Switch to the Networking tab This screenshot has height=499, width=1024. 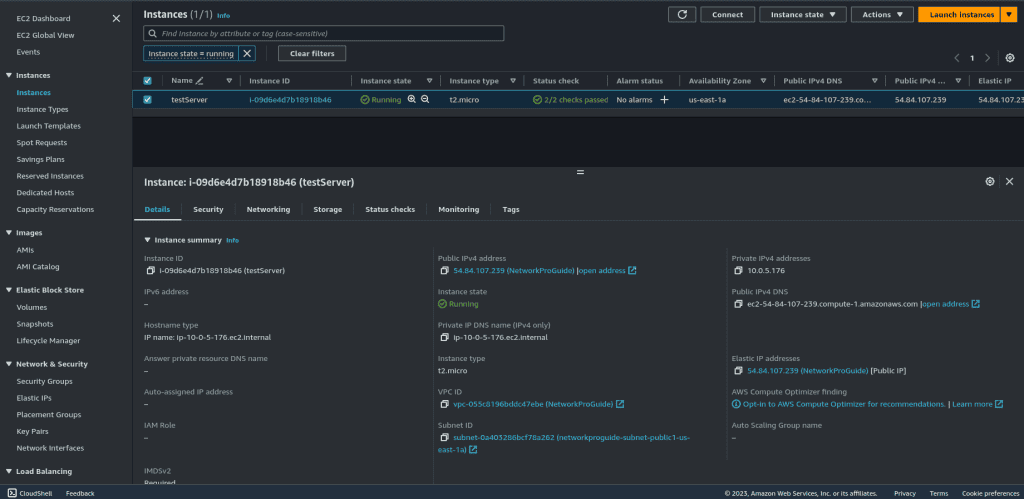(268, 210)
